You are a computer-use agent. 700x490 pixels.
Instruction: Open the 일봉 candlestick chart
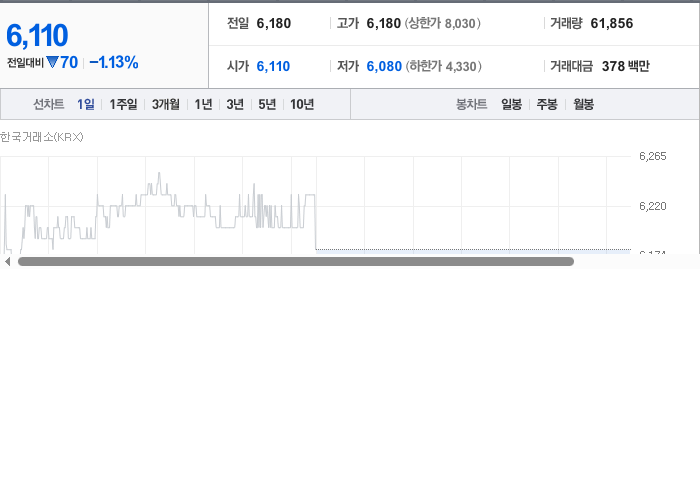click(x=512, y=104)
